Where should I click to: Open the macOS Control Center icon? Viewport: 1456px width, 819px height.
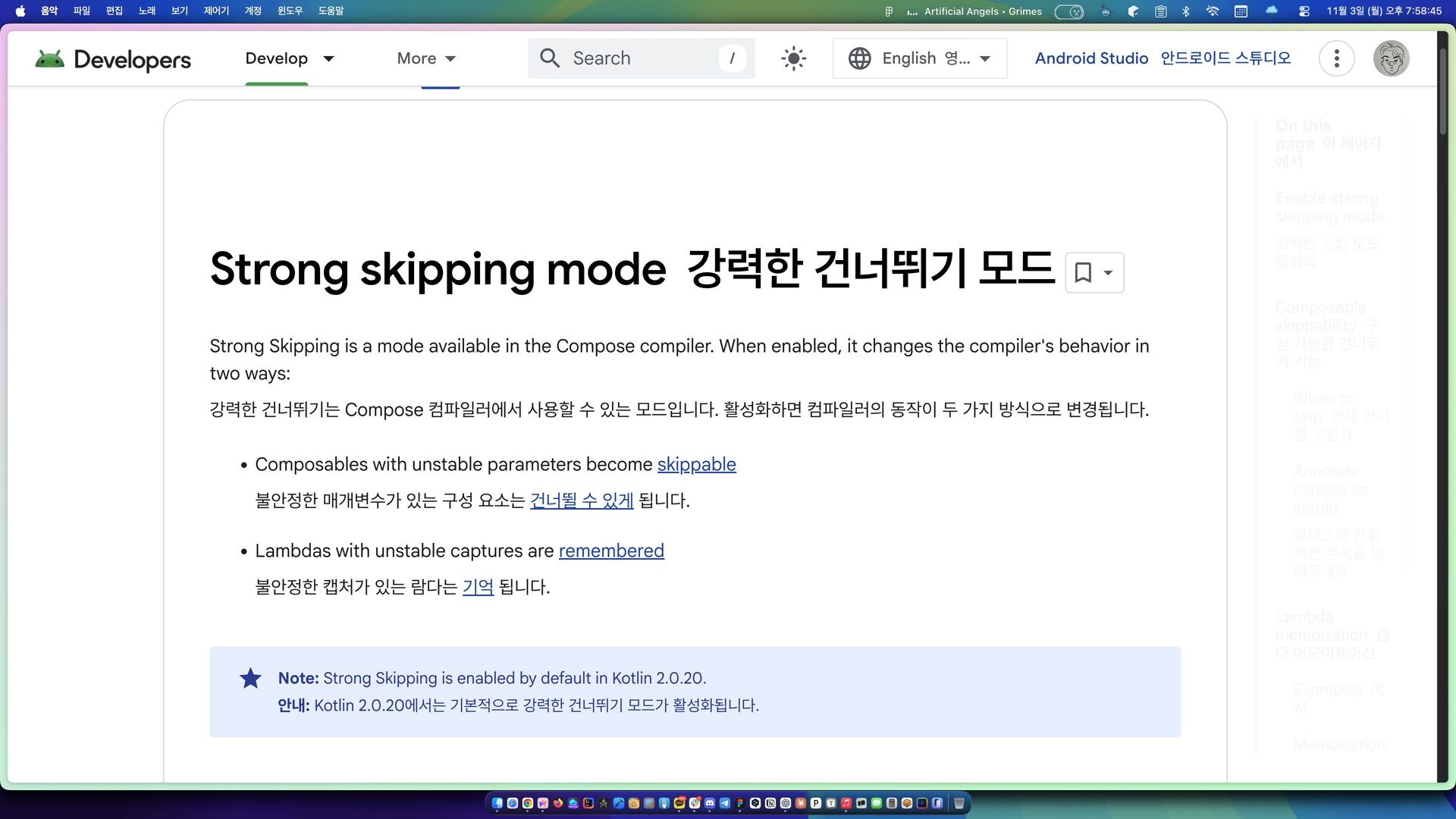pos(1304,11)
